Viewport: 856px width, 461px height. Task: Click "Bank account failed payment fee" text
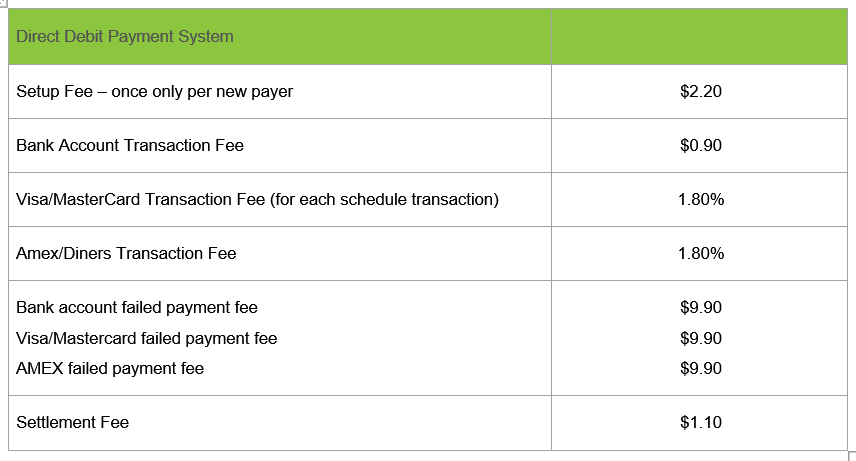click(x=137, y=307)
